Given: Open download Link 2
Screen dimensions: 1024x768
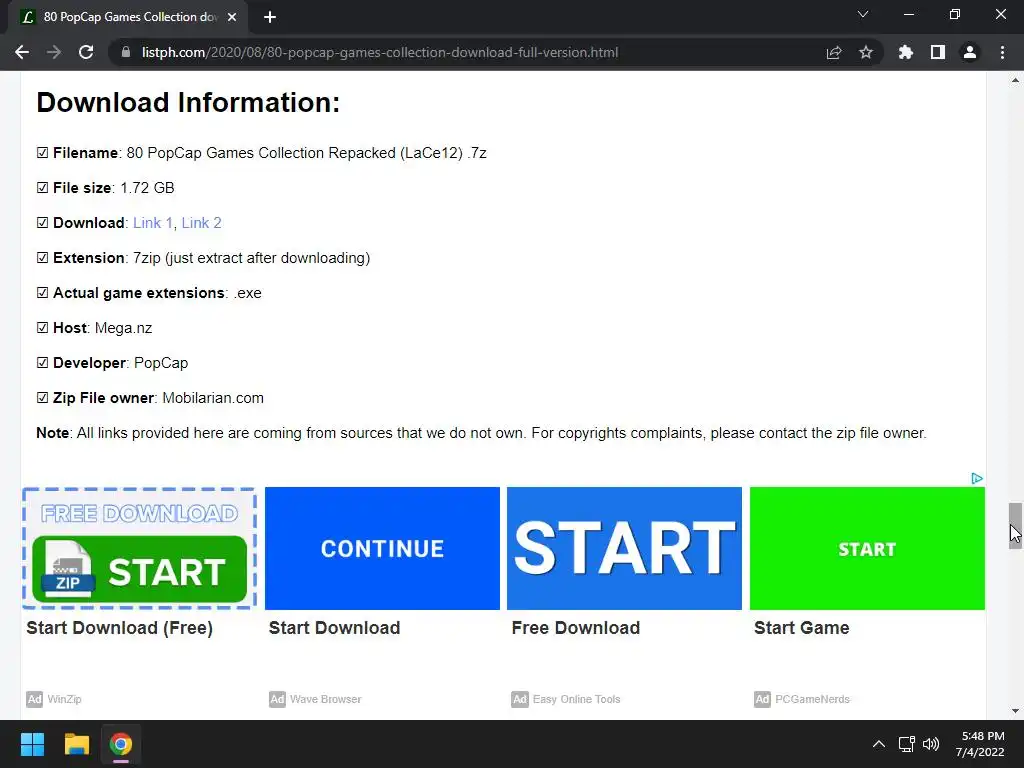Looking at the screenshot, I should point(201,223).
